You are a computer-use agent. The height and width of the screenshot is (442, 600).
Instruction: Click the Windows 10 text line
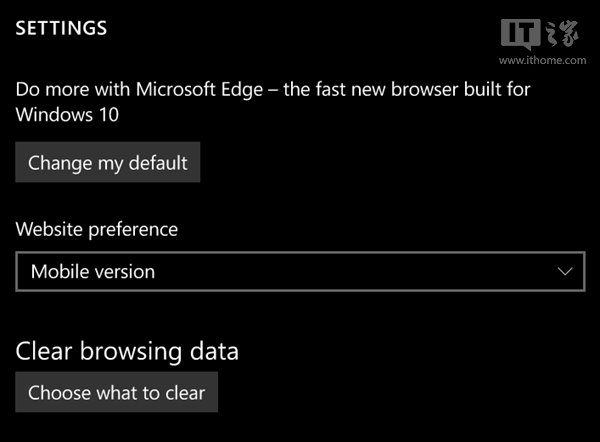pos(67,115)
